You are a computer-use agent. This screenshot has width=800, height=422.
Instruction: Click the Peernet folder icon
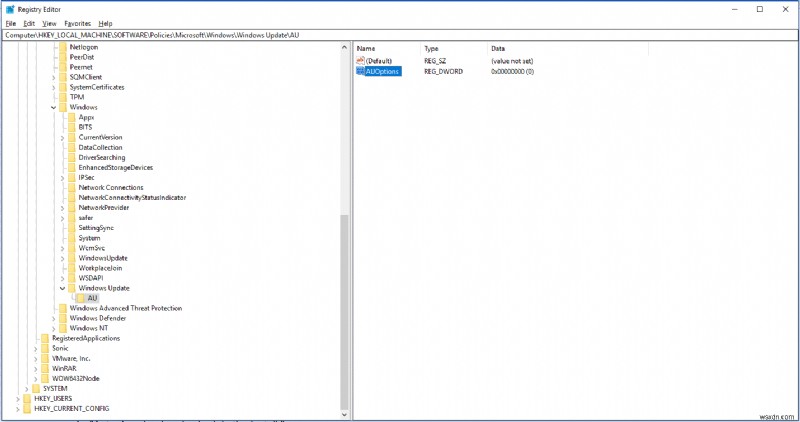click(x=63, y=67)
